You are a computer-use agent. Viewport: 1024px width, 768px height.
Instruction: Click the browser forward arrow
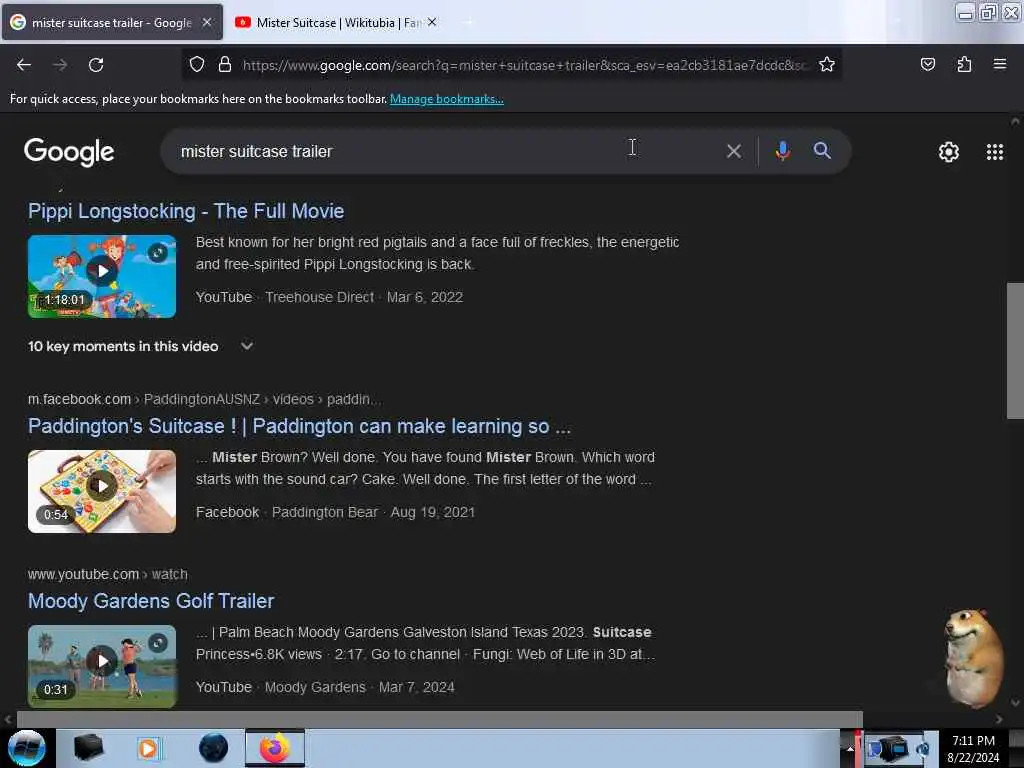[60, 65]
